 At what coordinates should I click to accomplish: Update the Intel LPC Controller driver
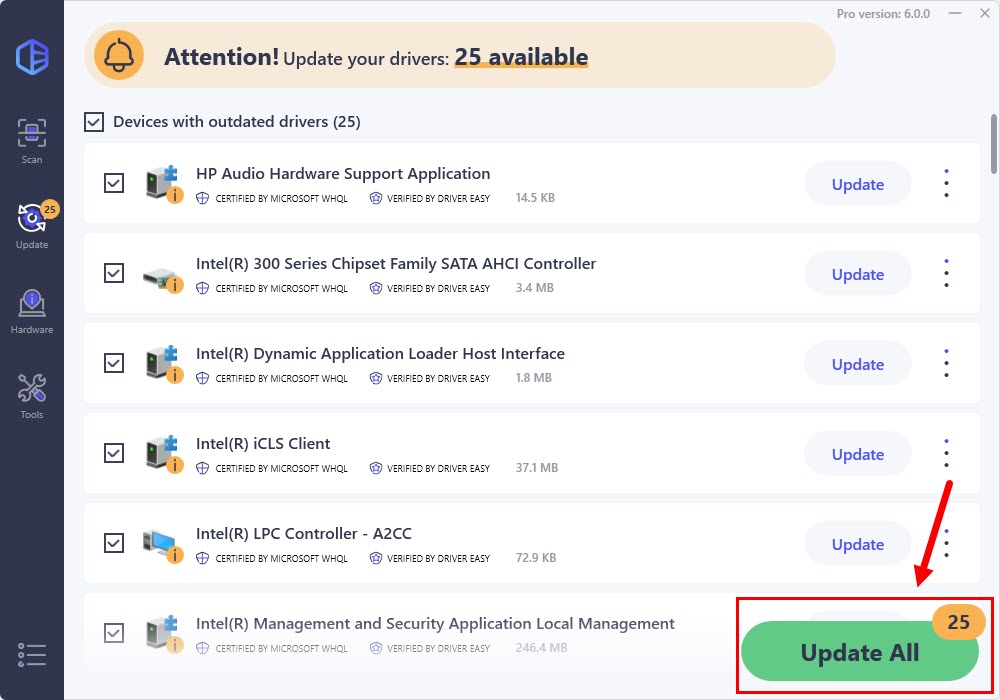(x=858, y=543)
